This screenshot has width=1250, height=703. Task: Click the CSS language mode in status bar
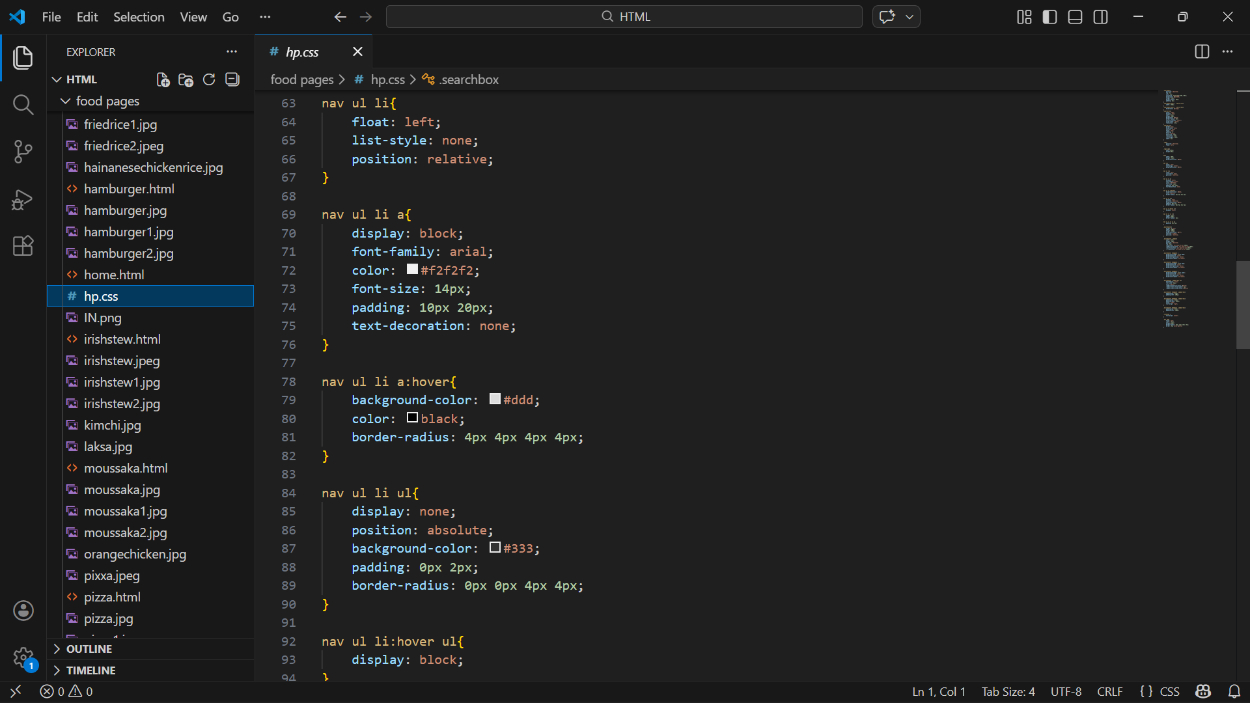click(1160, 692)
